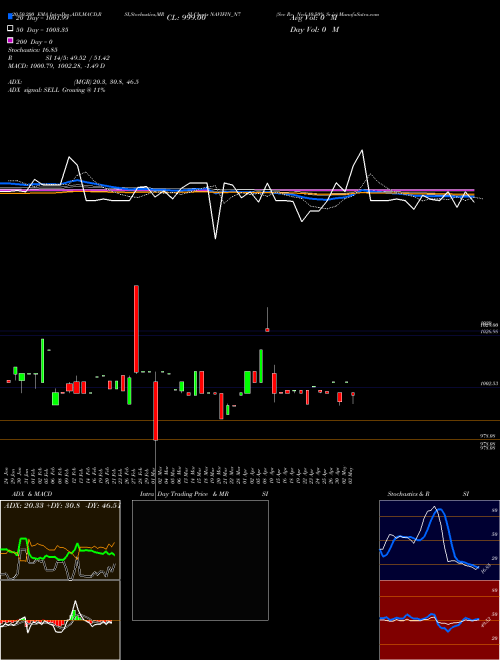This screenshot has width=500, height=660.
Task: Click the white 50 Day legend swatch
Action: tap(11, 29)
